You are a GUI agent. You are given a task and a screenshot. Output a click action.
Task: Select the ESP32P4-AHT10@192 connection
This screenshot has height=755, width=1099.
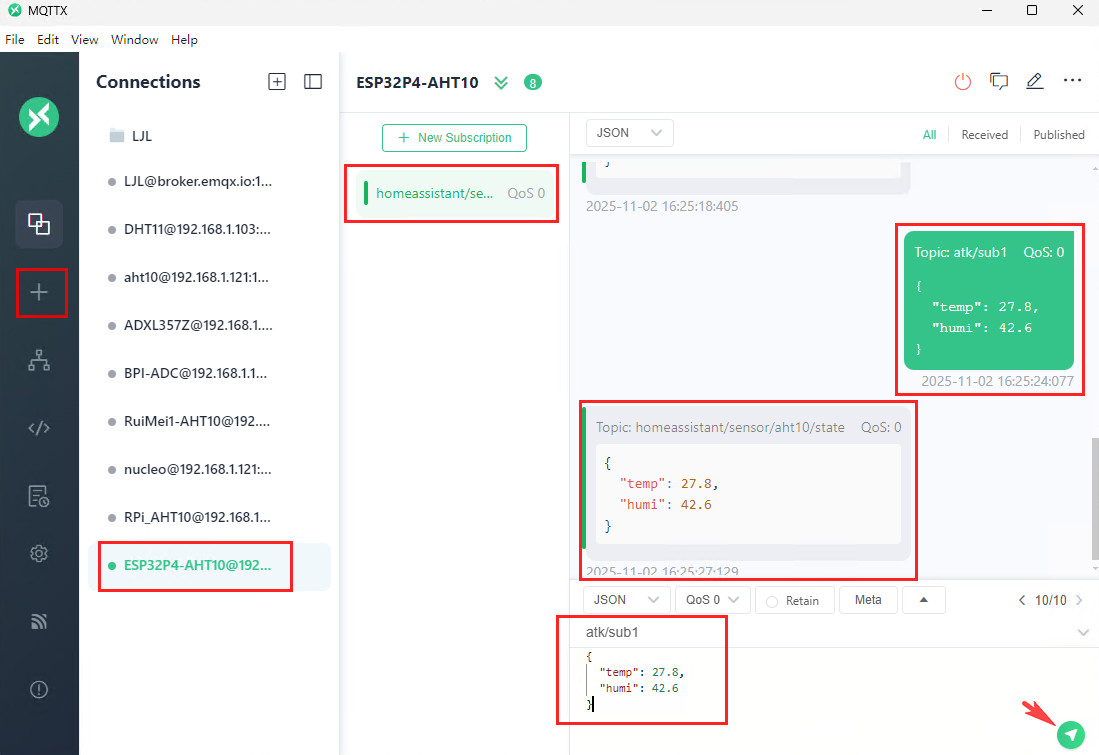(210, 566)
